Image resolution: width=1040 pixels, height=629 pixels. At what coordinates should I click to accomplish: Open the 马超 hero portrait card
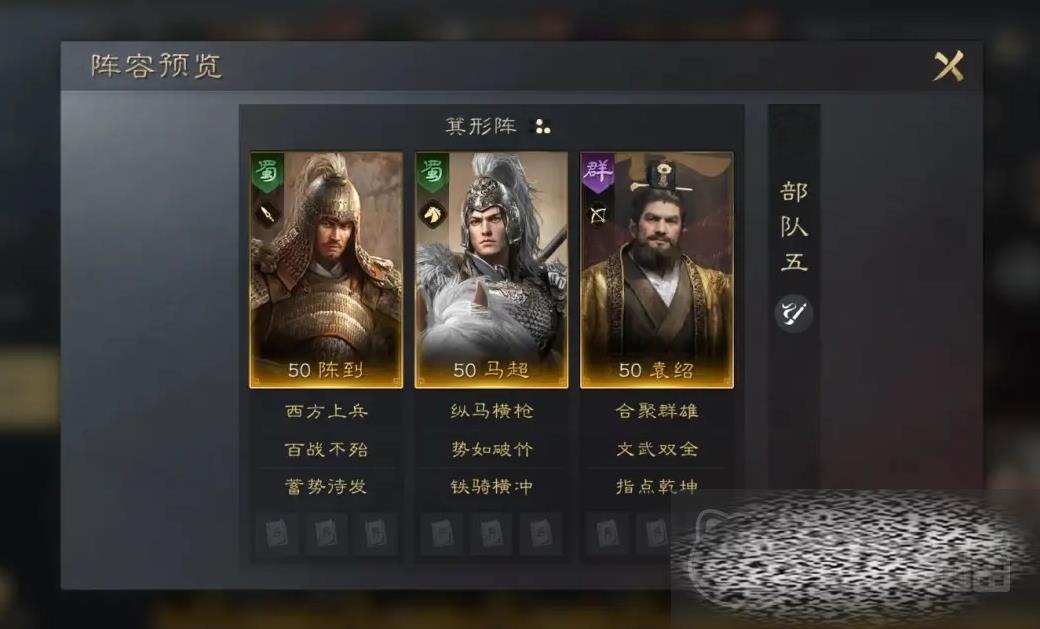click(491, 270)
